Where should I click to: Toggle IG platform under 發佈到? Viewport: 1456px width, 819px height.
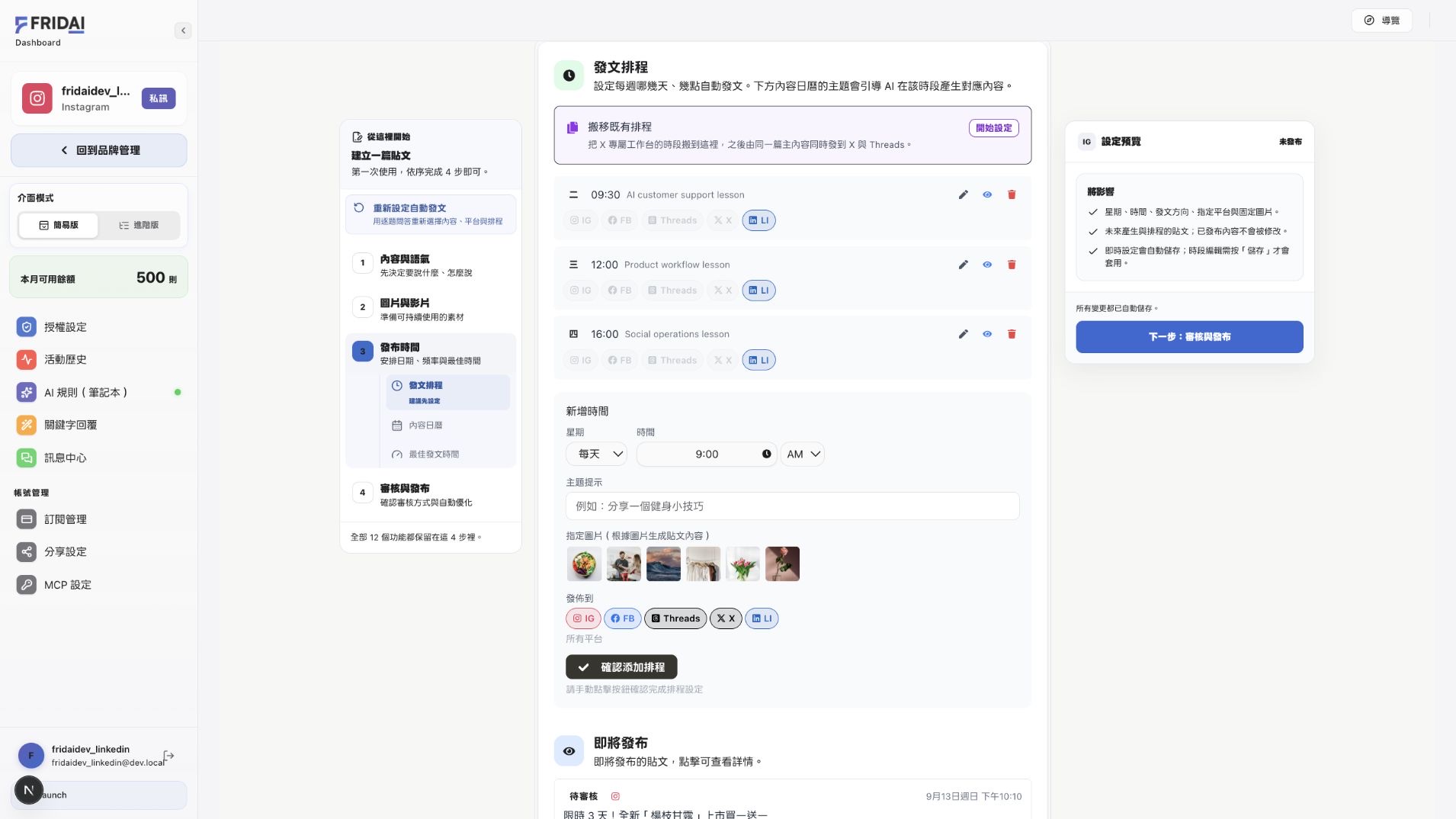pyautogui.click(x=583, y=618)
